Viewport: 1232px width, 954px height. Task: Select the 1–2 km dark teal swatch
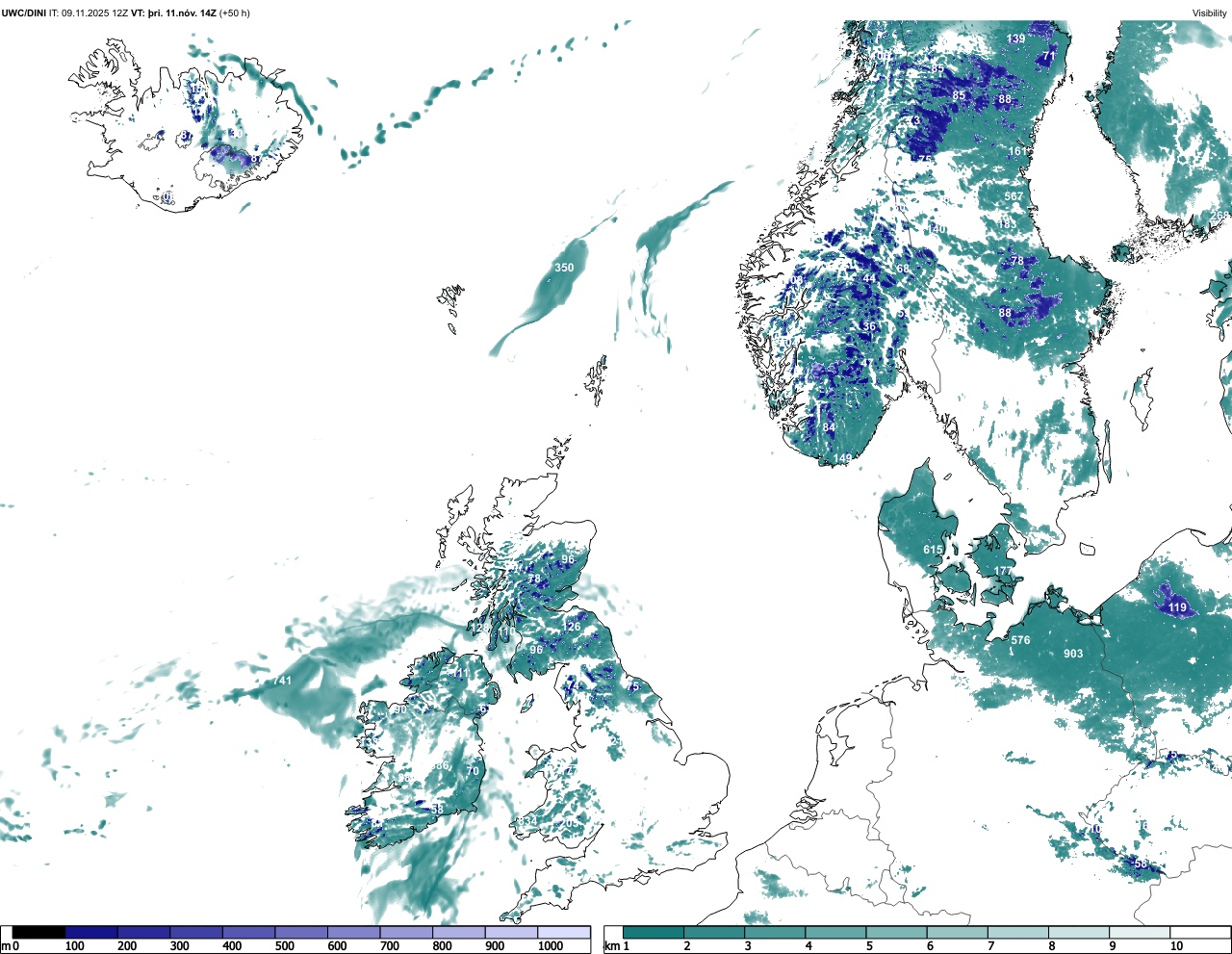[x=654, y=932]
